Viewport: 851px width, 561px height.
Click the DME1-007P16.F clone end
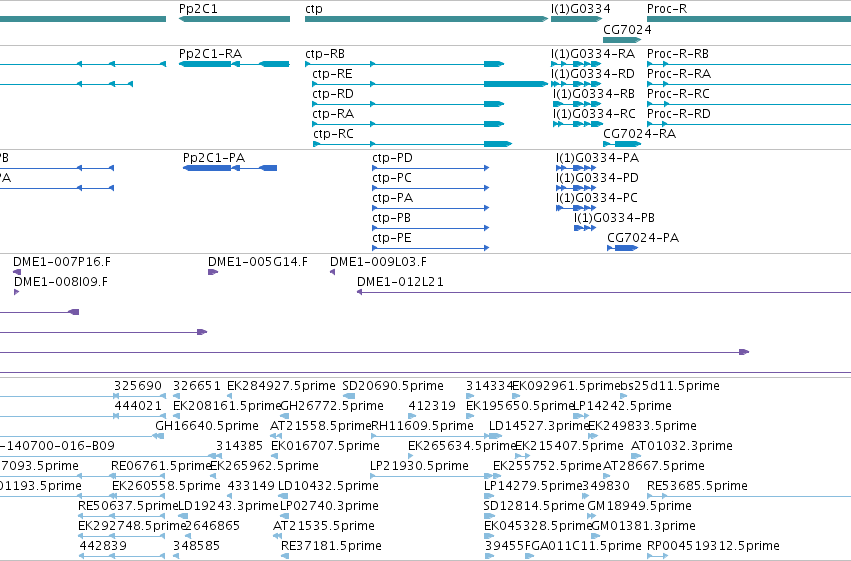(17, 272)
